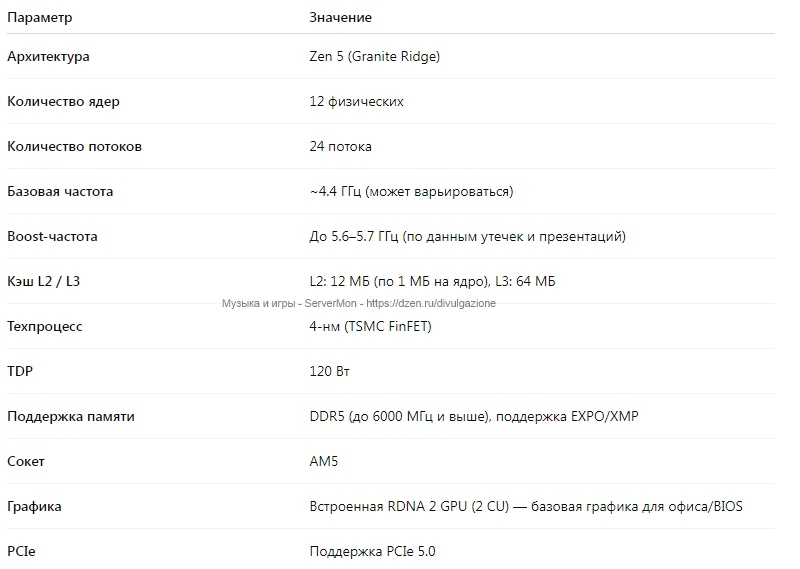Select the Количество потоков label
Image resolution: width=800 pixels, height=569 pixels.
coord(74,146)
